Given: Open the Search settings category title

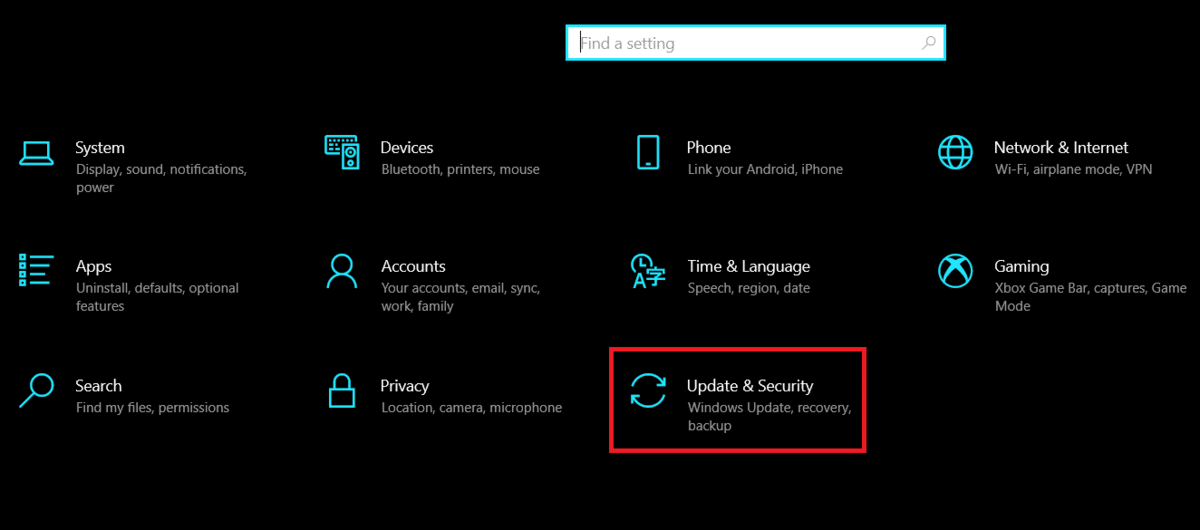Looking at the screenshot, I should point(98,385).
